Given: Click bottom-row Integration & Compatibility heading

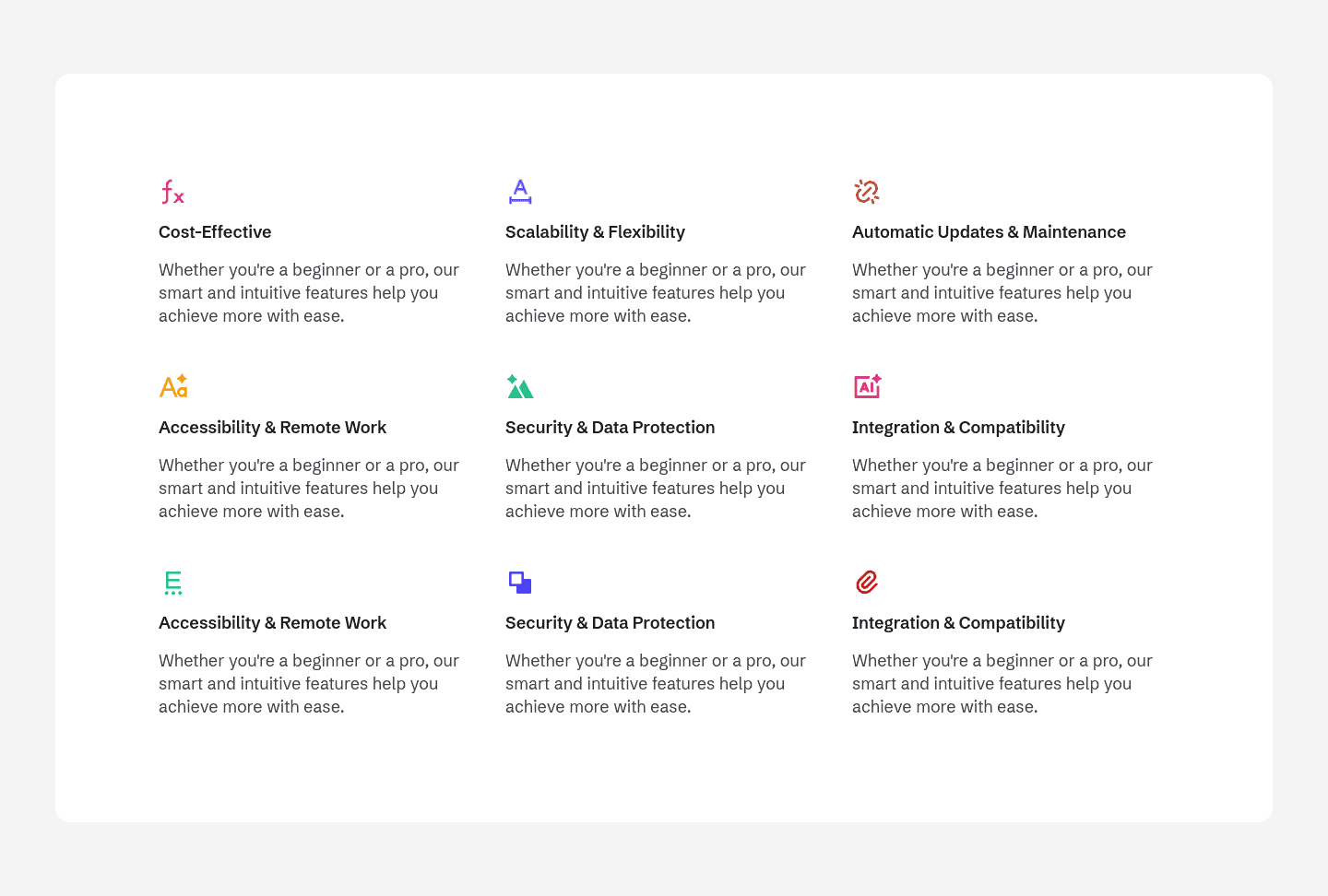Looking at the screenshot, I should (958, 623).
